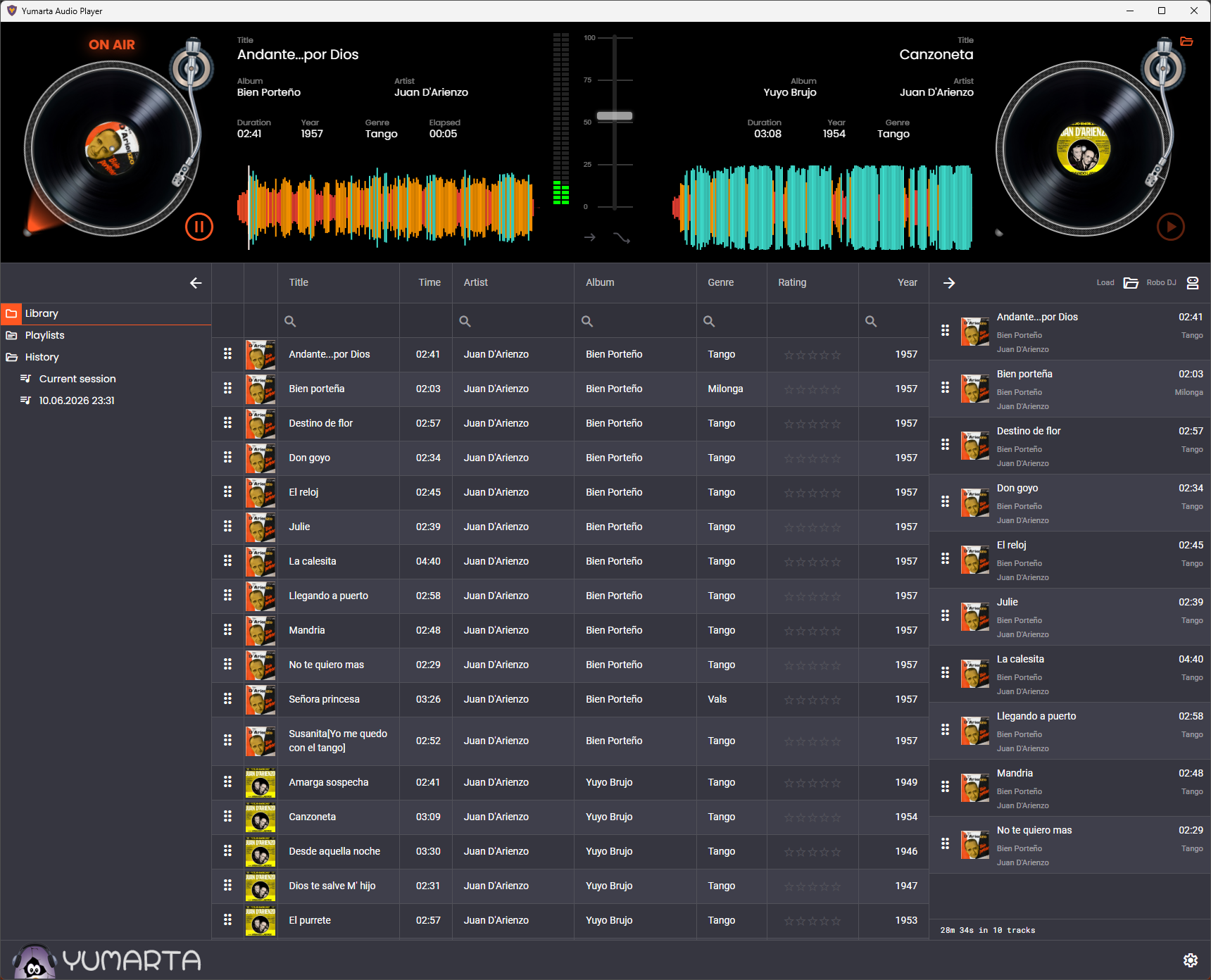Viewport: 1211px width, 980px height.
Task: Rate Desde aquella noche with stars
Action: 812,852
